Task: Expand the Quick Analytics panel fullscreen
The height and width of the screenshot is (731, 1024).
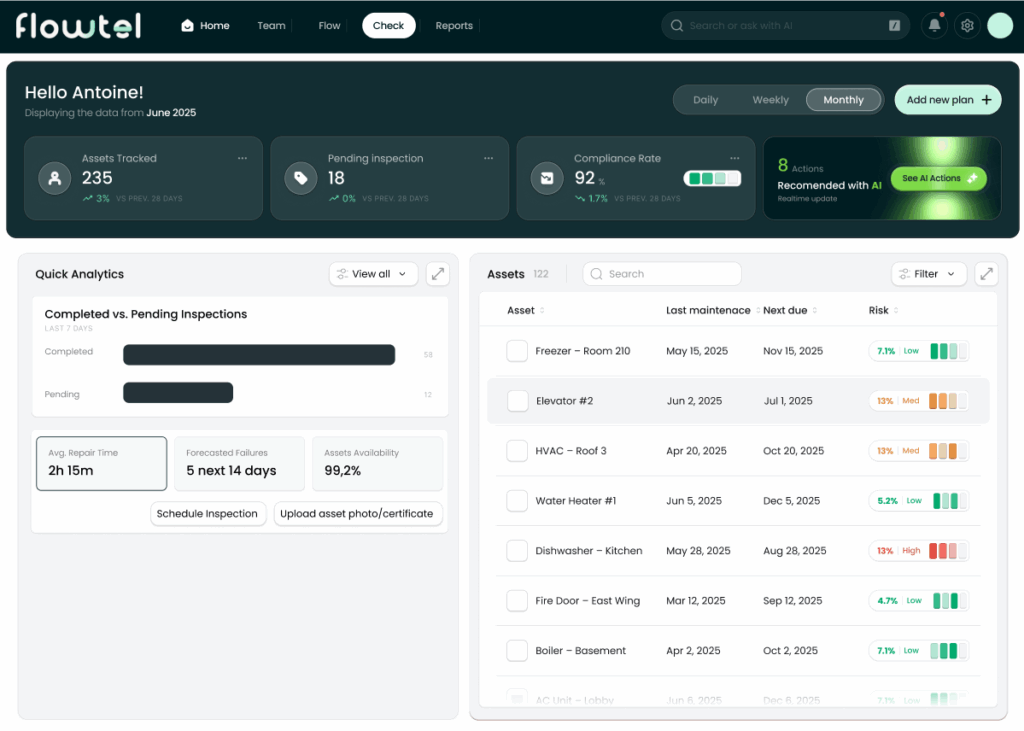Action: (x=437, y=274)
